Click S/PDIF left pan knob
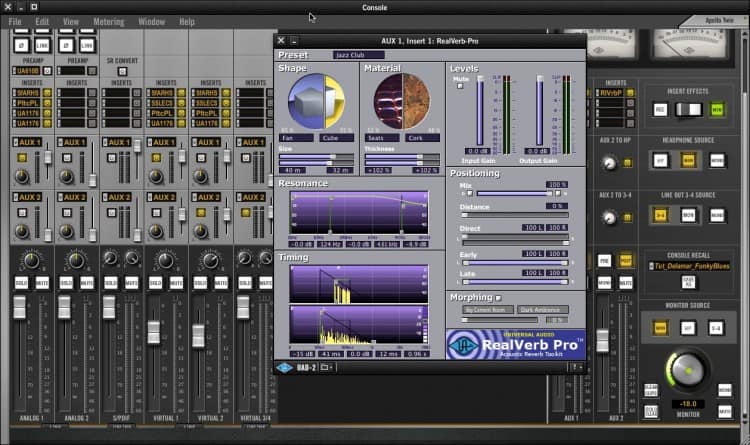 (x=110, y=258)
